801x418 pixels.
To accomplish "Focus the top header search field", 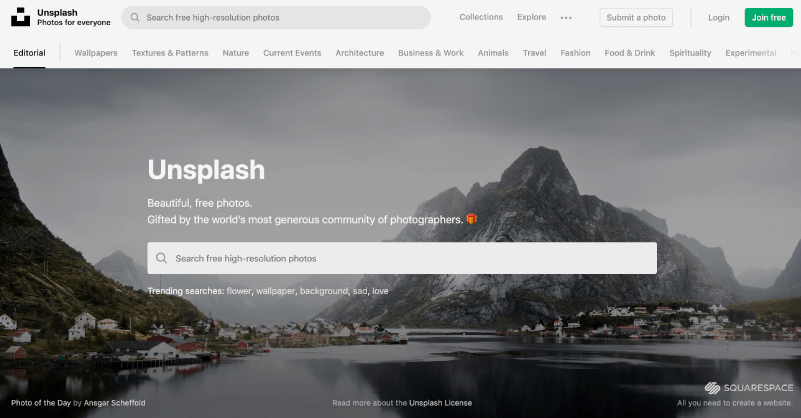I will pos(276,17).
